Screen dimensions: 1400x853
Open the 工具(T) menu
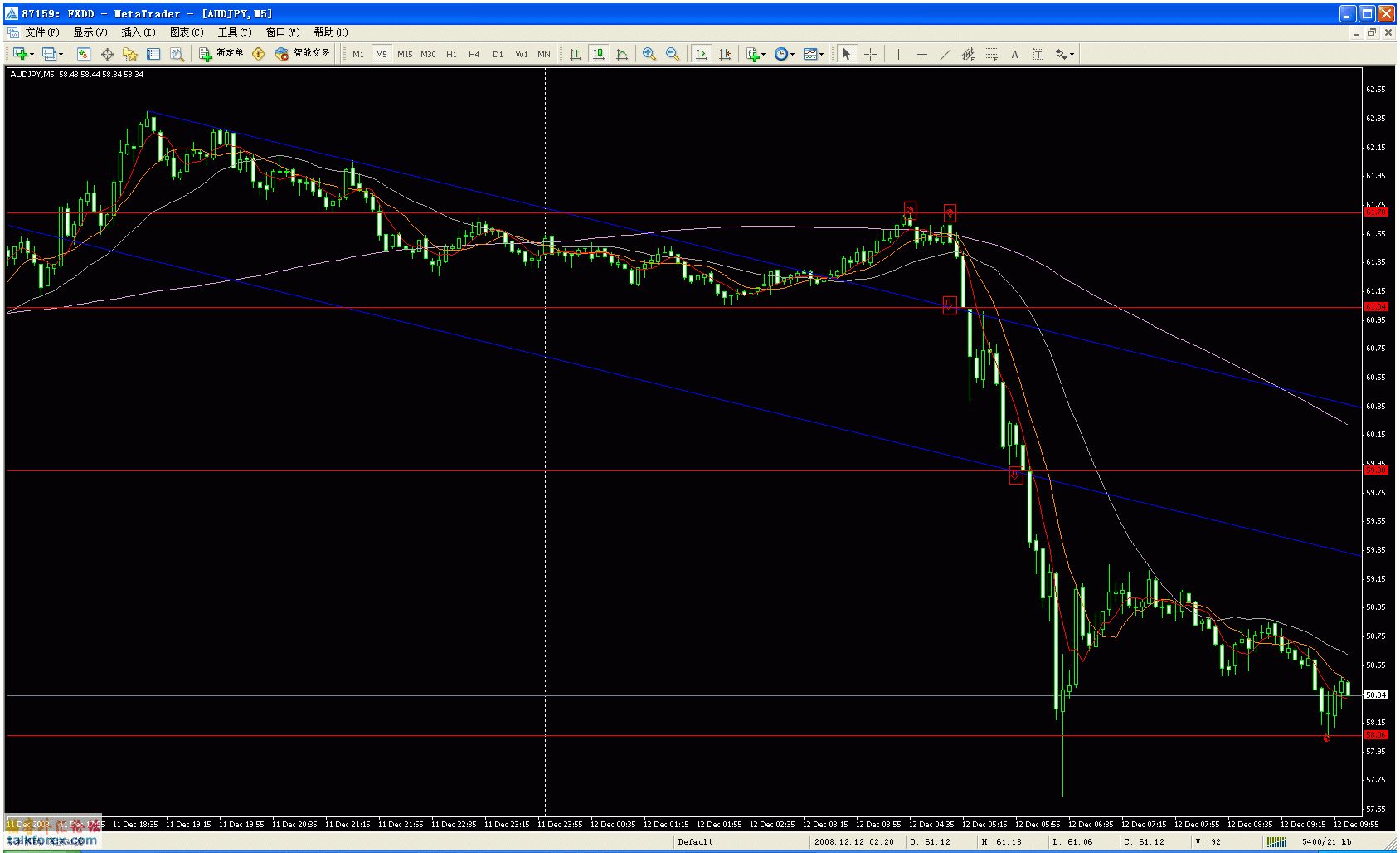point(235,32)
